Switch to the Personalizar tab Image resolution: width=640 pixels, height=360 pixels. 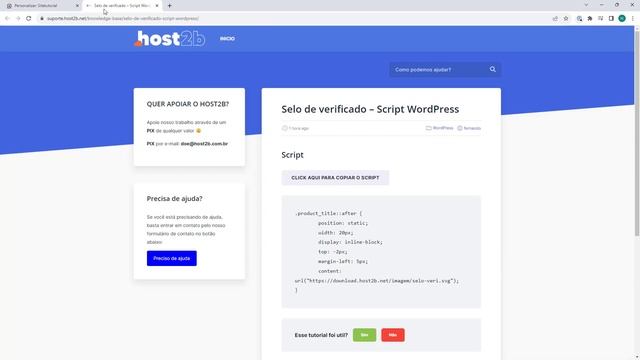tap(41, 6)
